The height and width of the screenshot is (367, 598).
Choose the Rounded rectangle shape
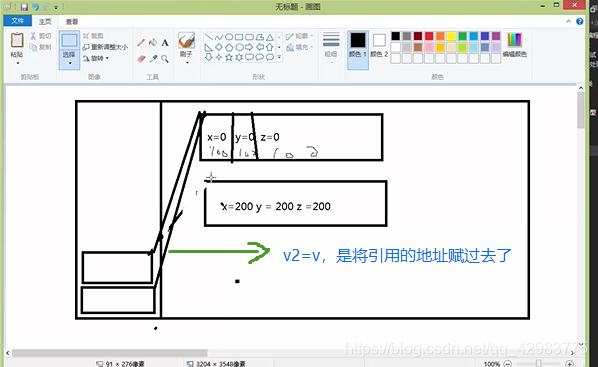coord(249,37)
